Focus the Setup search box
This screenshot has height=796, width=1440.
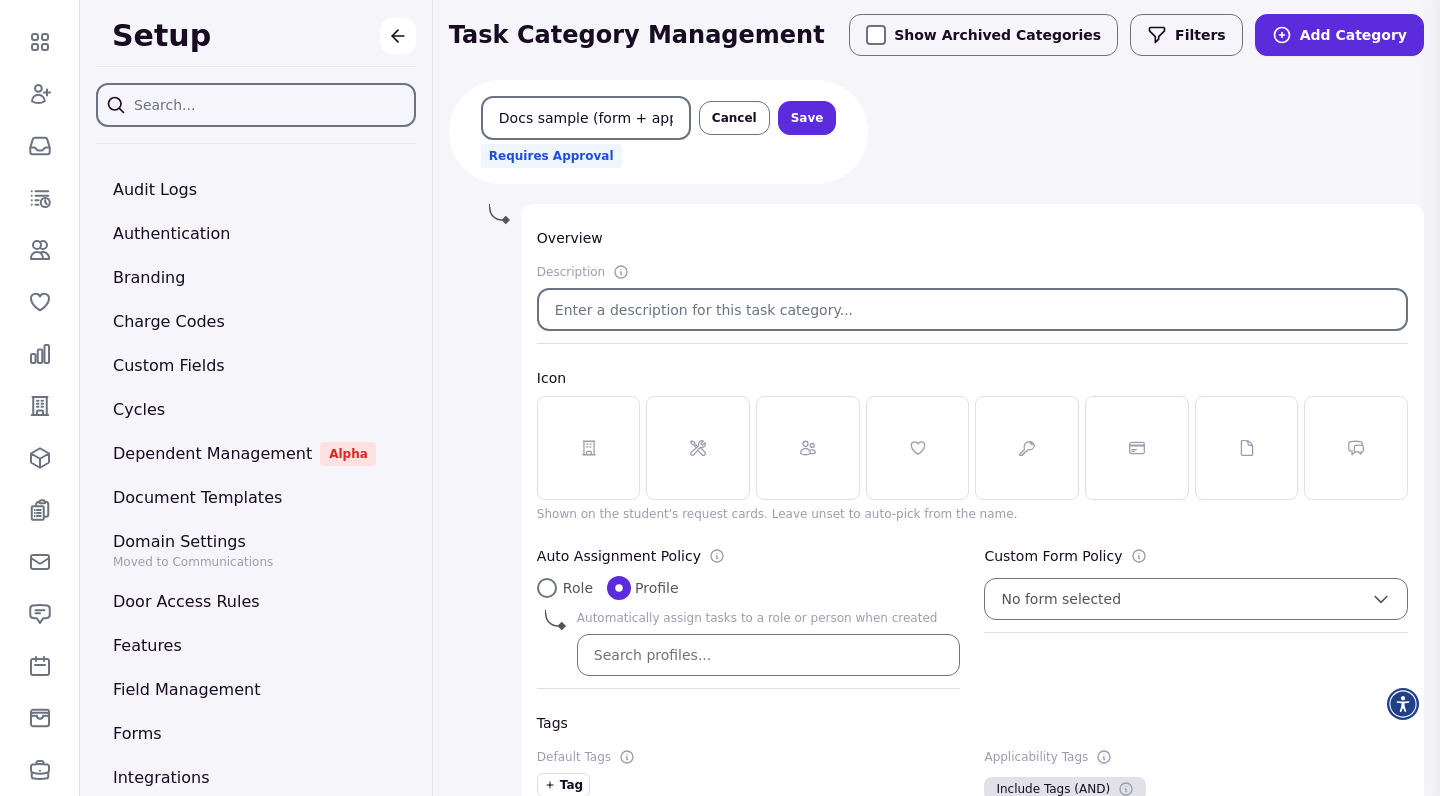(256, 105)
